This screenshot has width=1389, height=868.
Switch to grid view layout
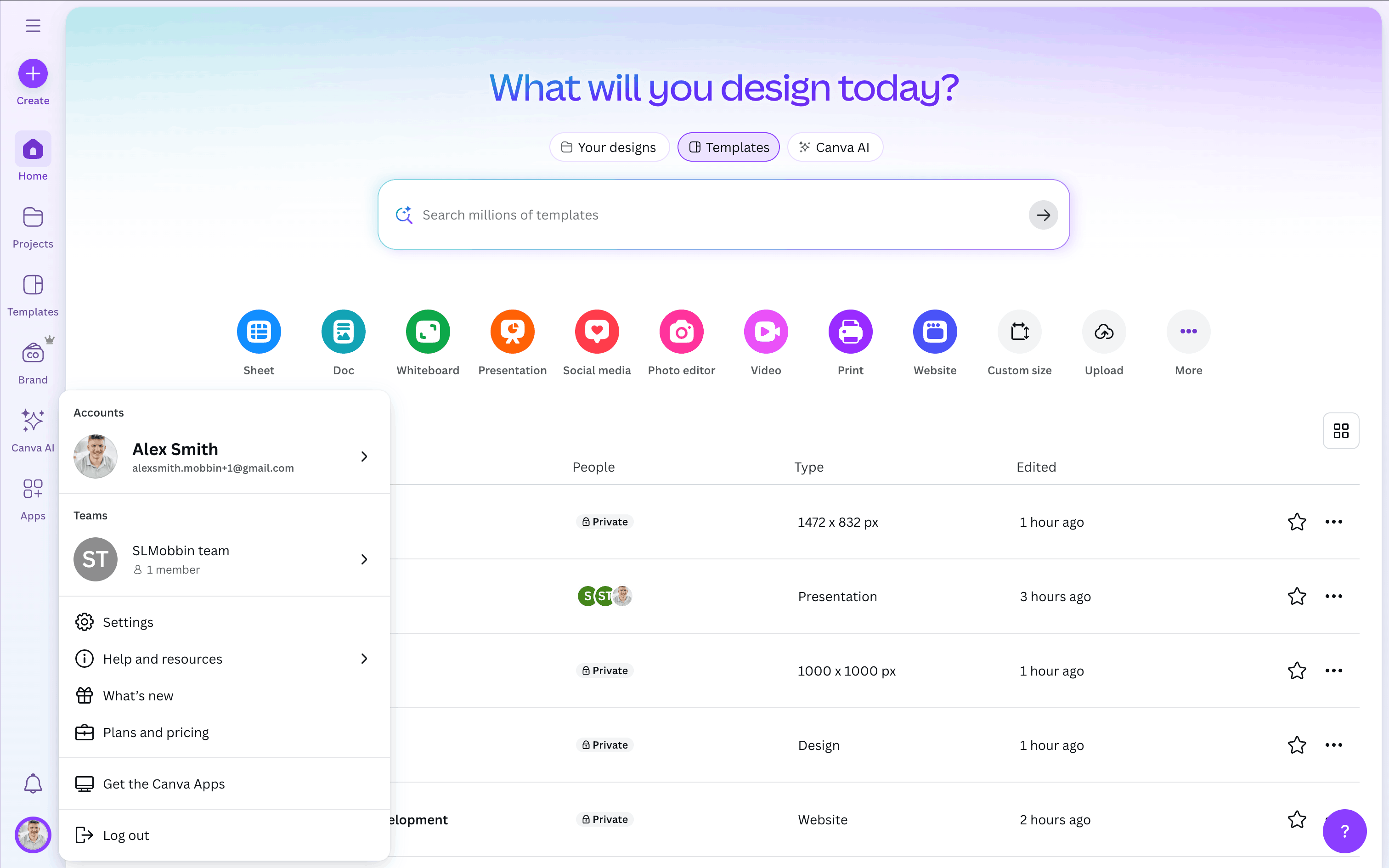(1341, 431)
